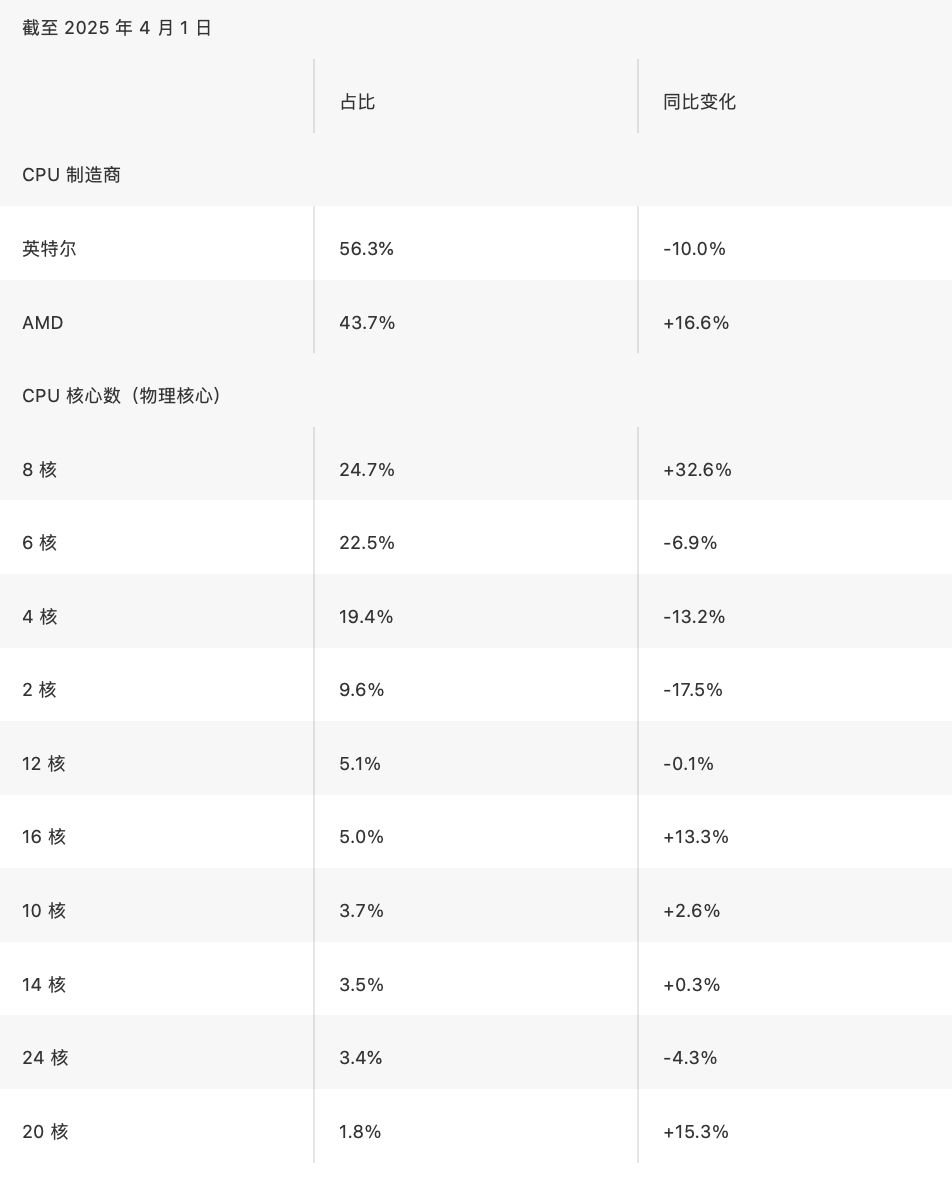952x1180 pixels.
Task: Click the 56.3% share value for 英特尔
Action: point(367,248)
